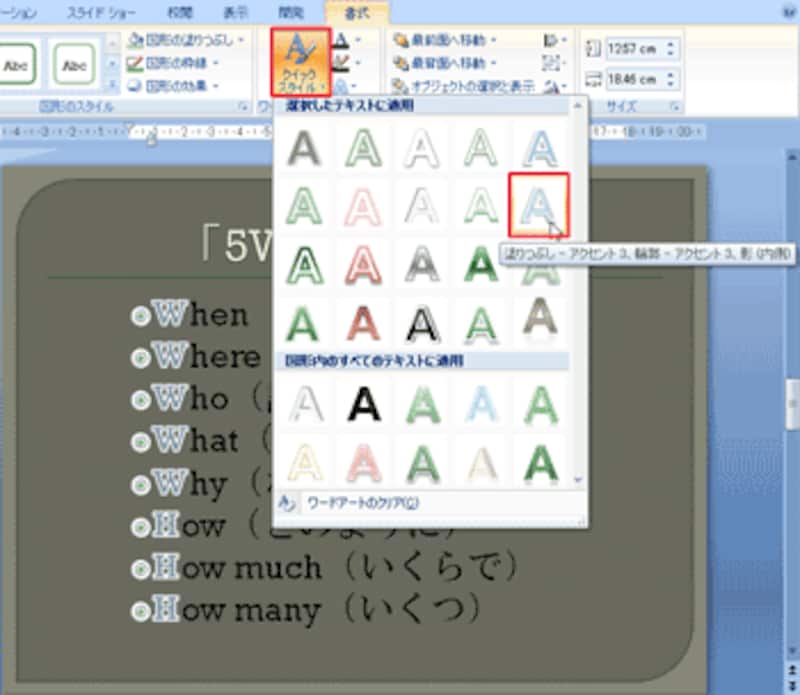Click the Send to Back button

(446, 62)
